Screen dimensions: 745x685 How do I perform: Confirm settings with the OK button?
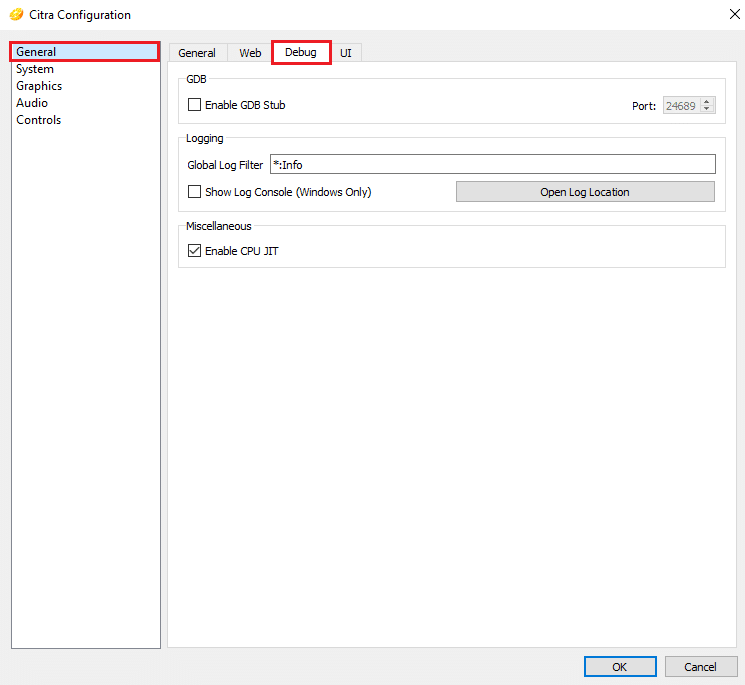coord(620,667)
